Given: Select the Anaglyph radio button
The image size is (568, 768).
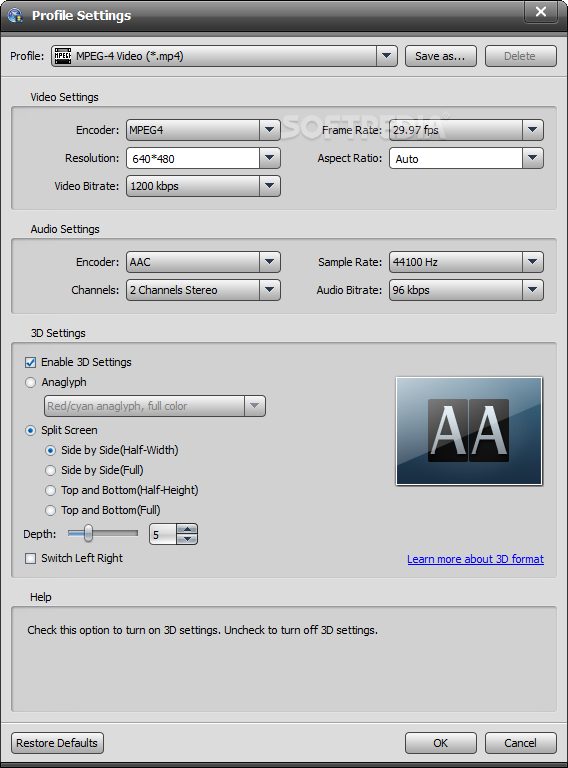Looking at the screenshot, I should click(30, 383).
